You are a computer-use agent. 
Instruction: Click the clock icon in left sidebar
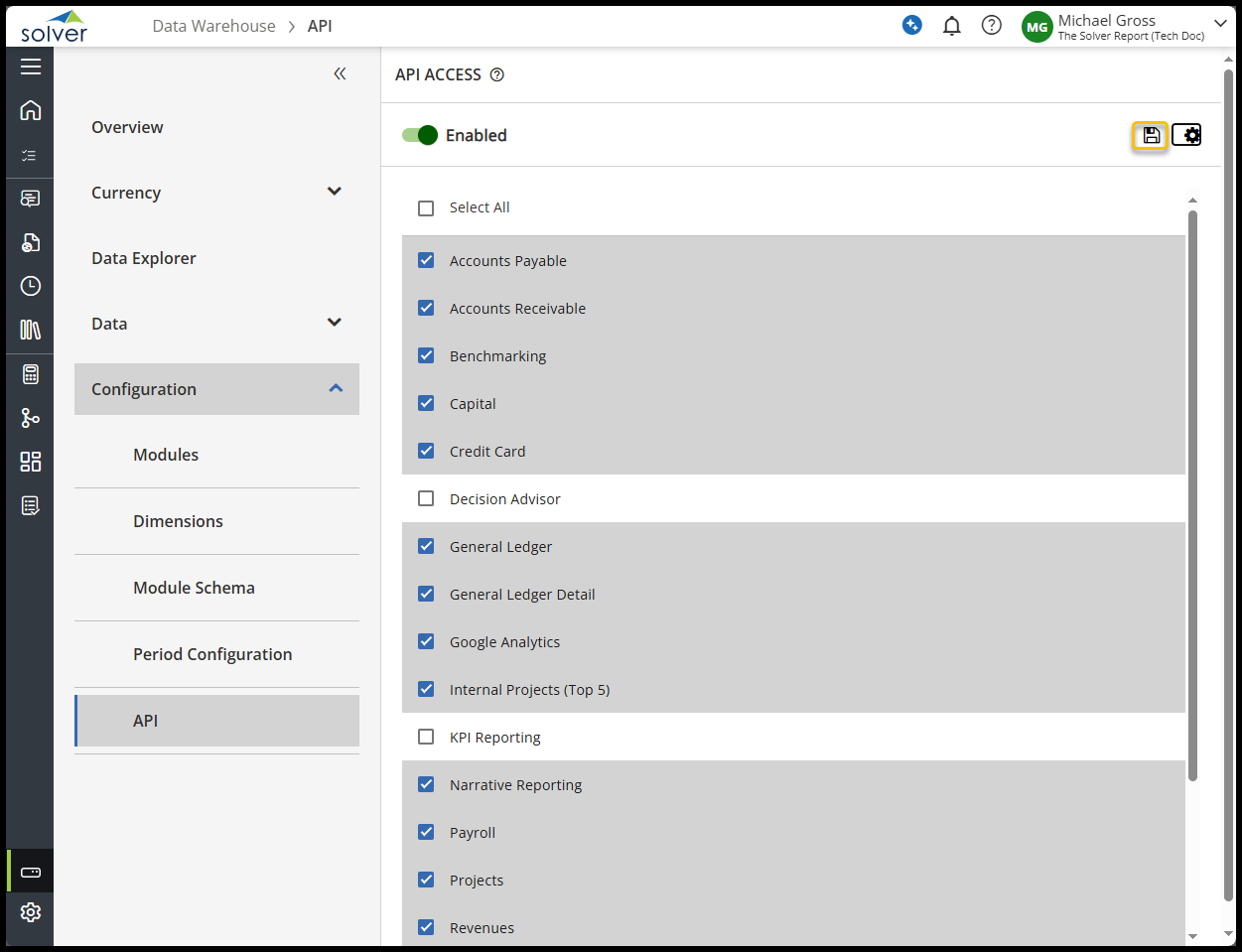31,286
